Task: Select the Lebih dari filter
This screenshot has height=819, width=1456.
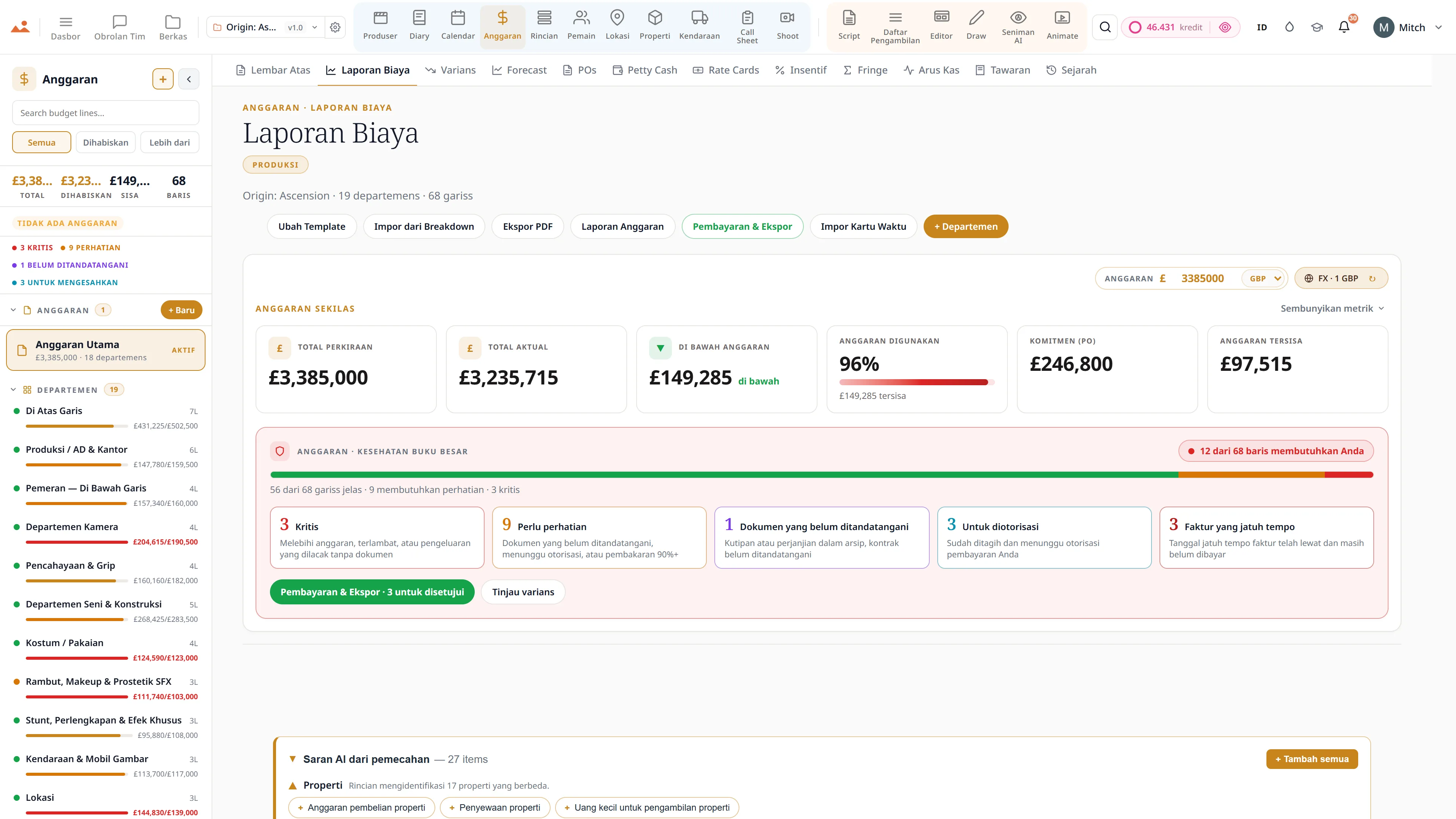Action: point(169,143)
